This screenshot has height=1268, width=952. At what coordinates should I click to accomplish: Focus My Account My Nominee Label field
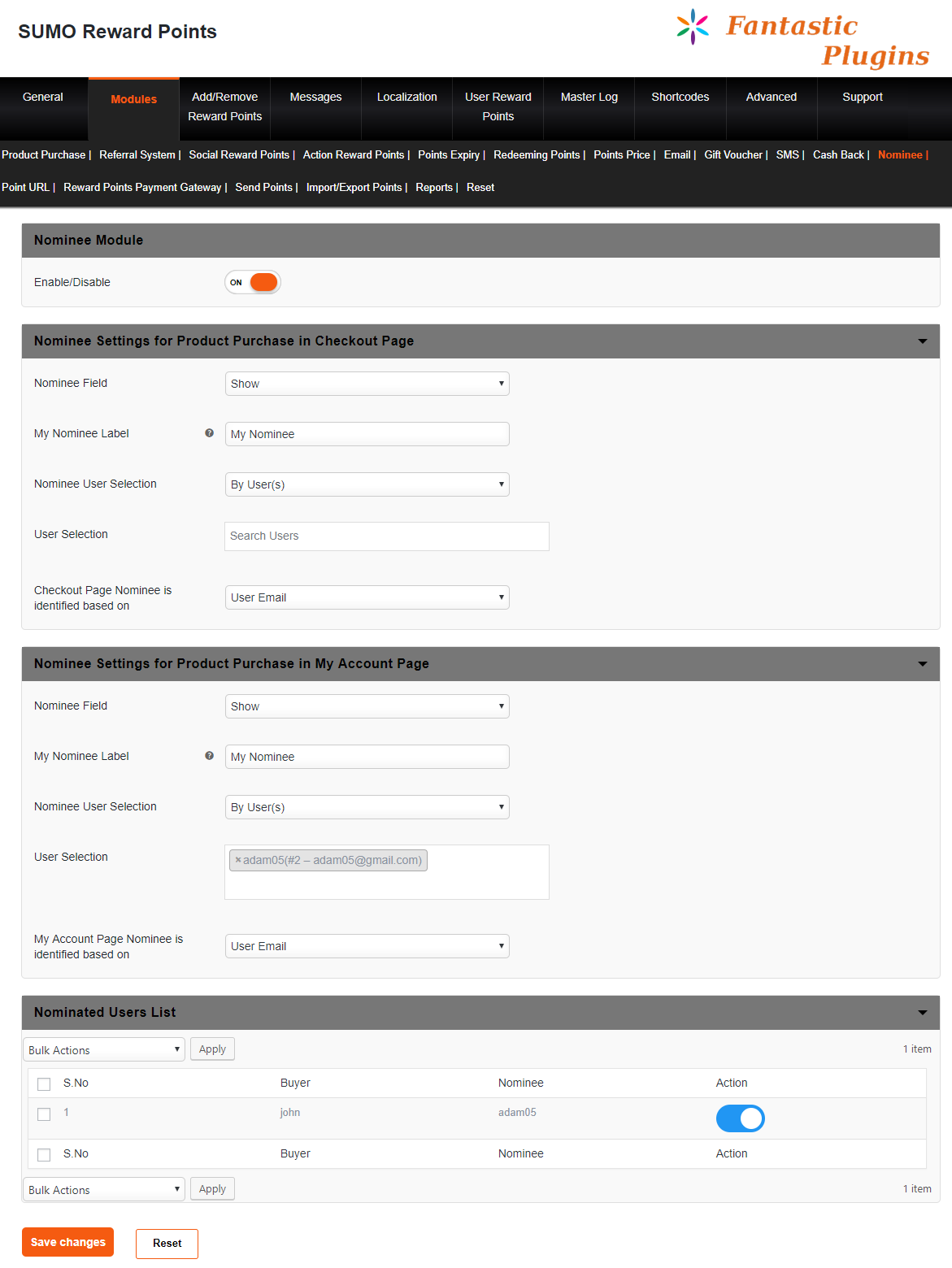pos(367,757)
